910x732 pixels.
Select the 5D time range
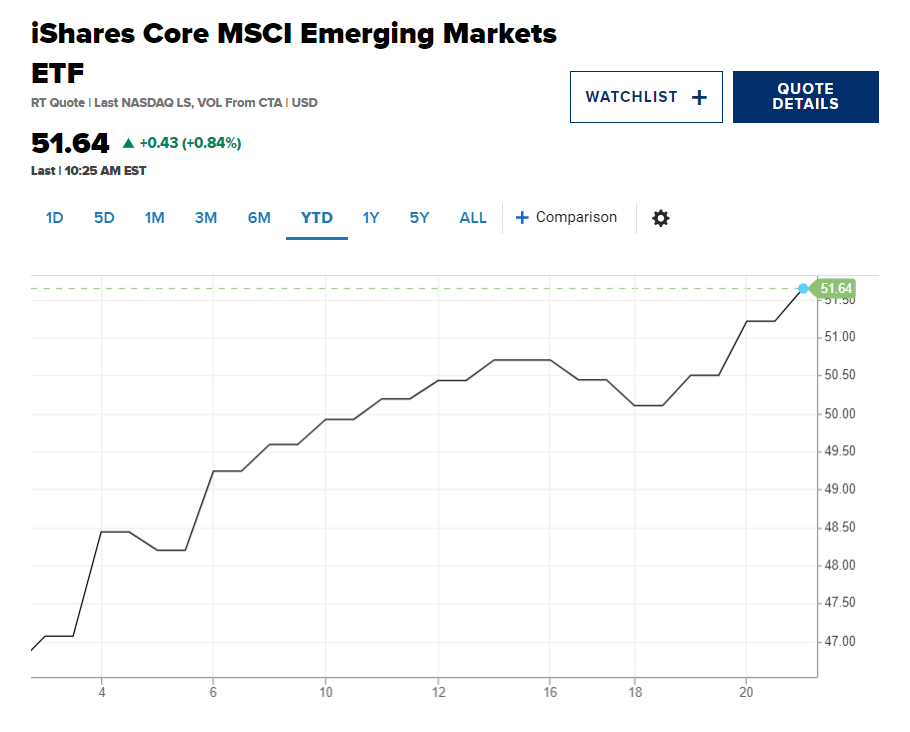(104, 218)
